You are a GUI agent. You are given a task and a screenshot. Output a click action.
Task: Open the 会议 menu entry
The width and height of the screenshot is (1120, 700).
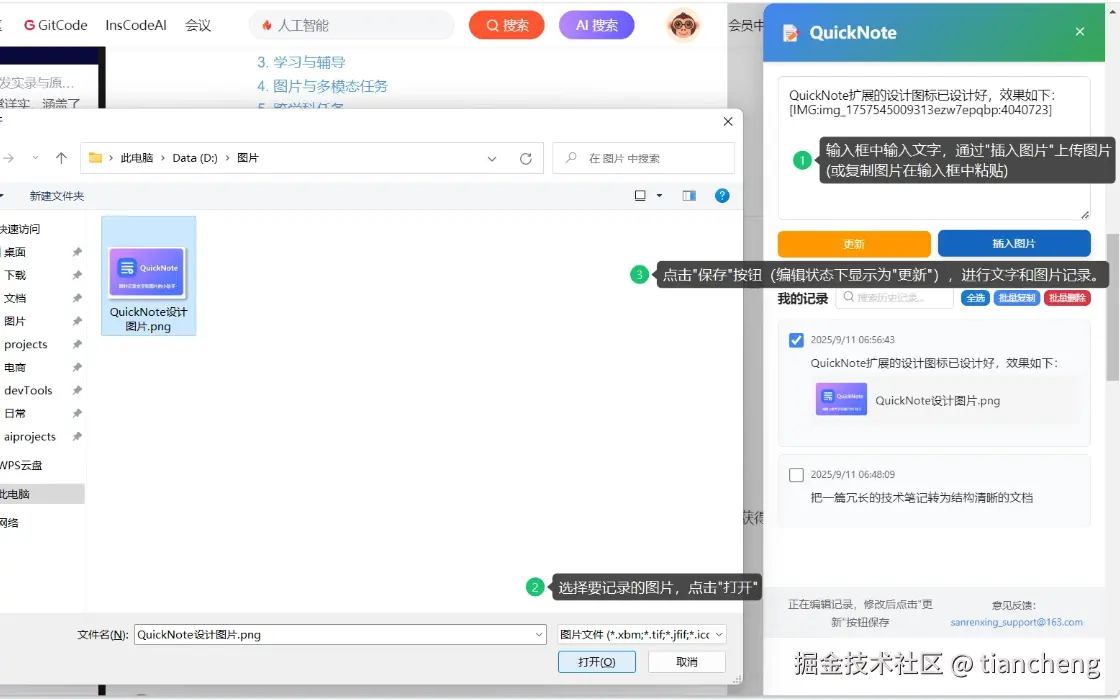198,25
